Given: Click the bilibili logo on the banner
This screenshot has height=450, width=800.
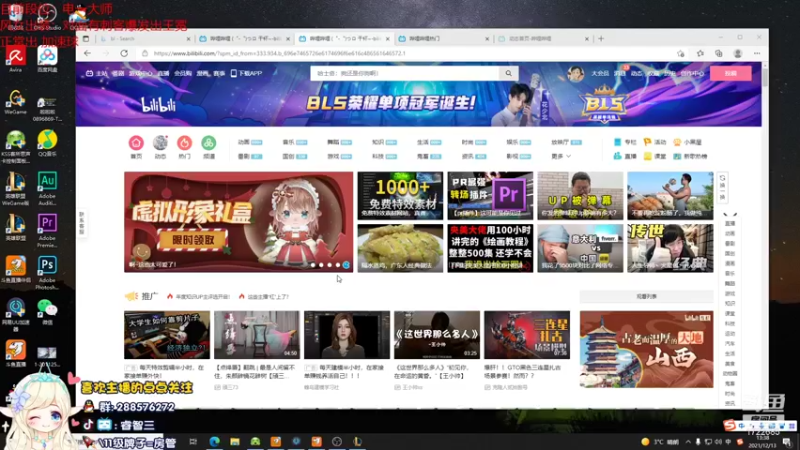Looking at the screenshot, I should point(159,105).
